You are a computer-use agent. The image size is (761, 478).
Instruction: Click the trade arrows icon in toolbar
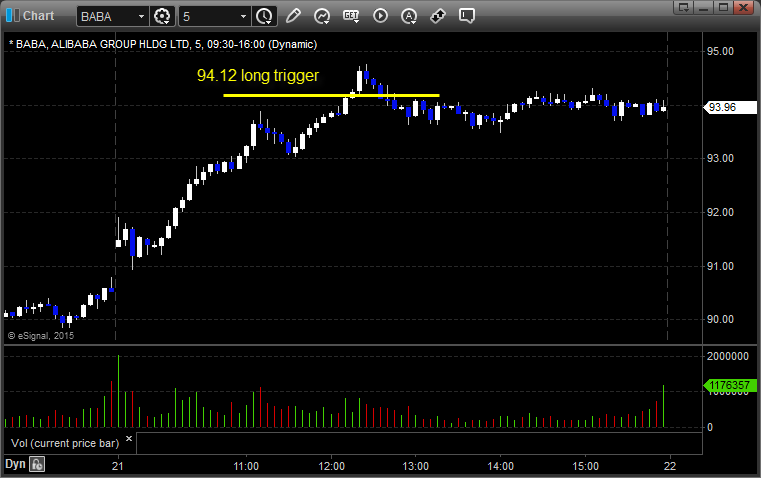point(438,16)
